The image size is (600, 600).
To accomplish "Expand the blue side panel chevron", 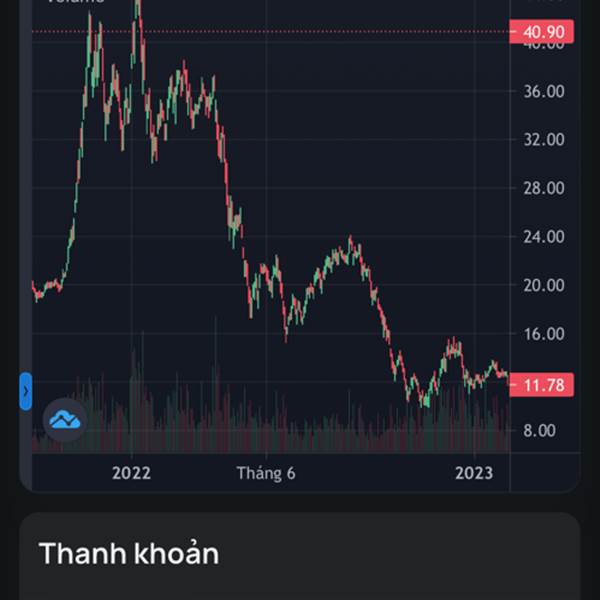I will tap(26, 391).
